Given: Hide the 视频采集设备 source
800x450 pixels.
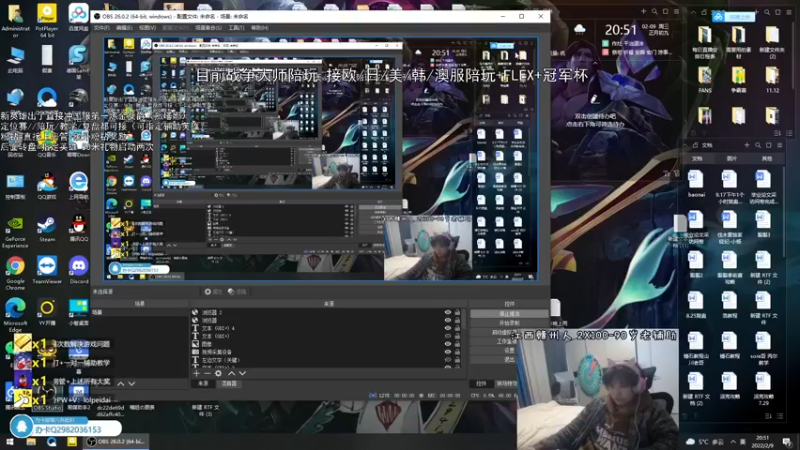Looking at the screenshot, I should [447, 352].
